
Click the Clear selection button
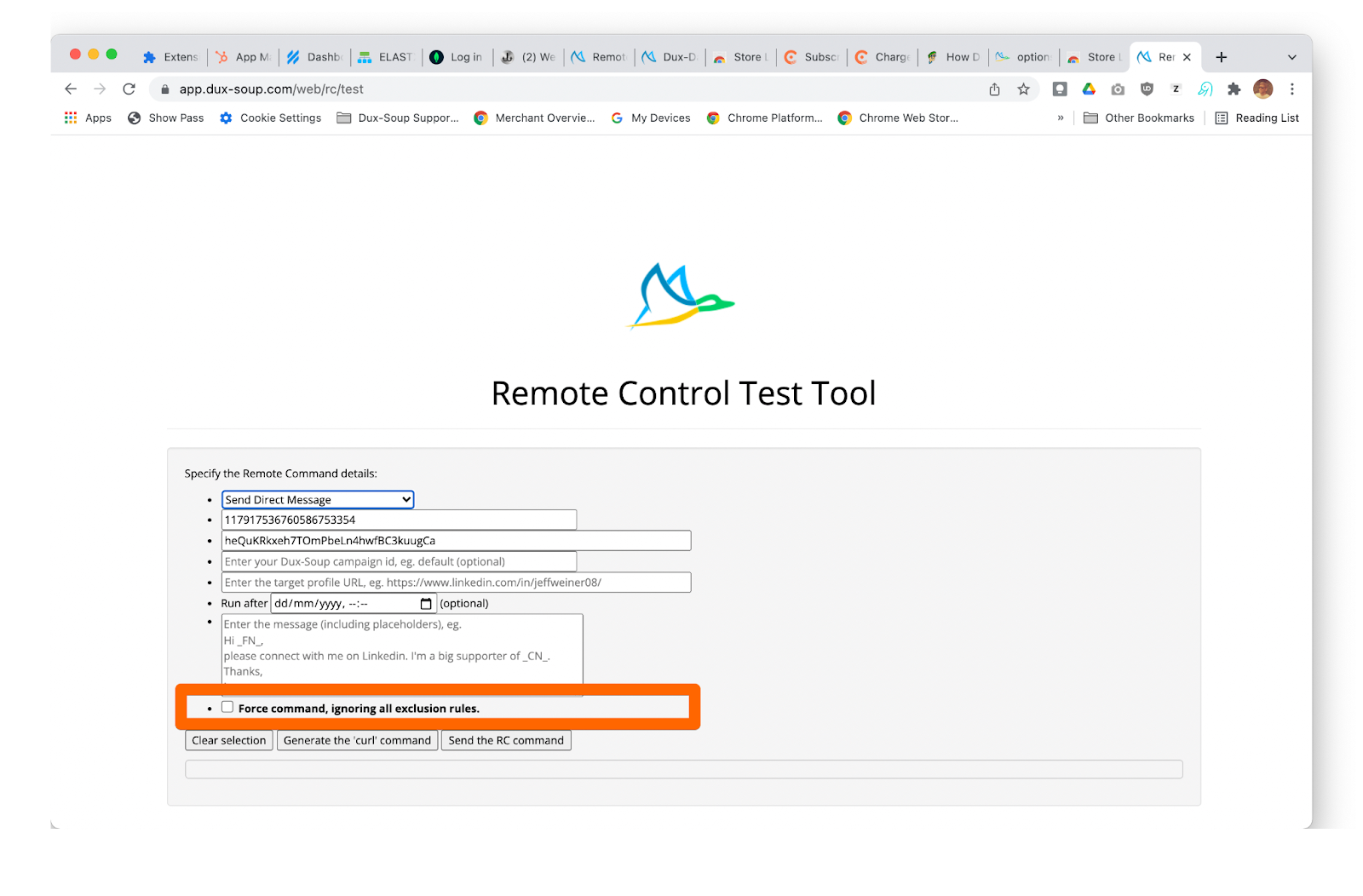(x=229, y=740)
